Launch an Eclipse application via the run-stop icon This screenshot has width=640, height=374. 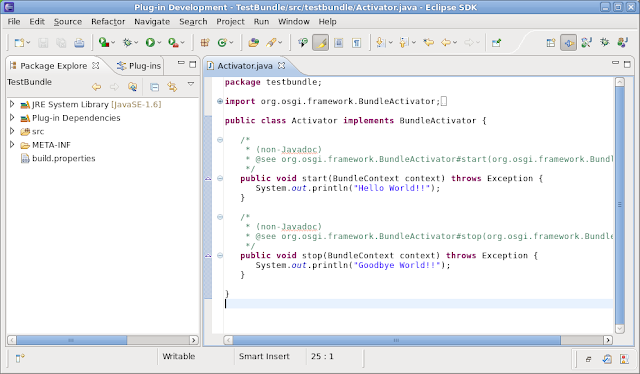point(103,42)
